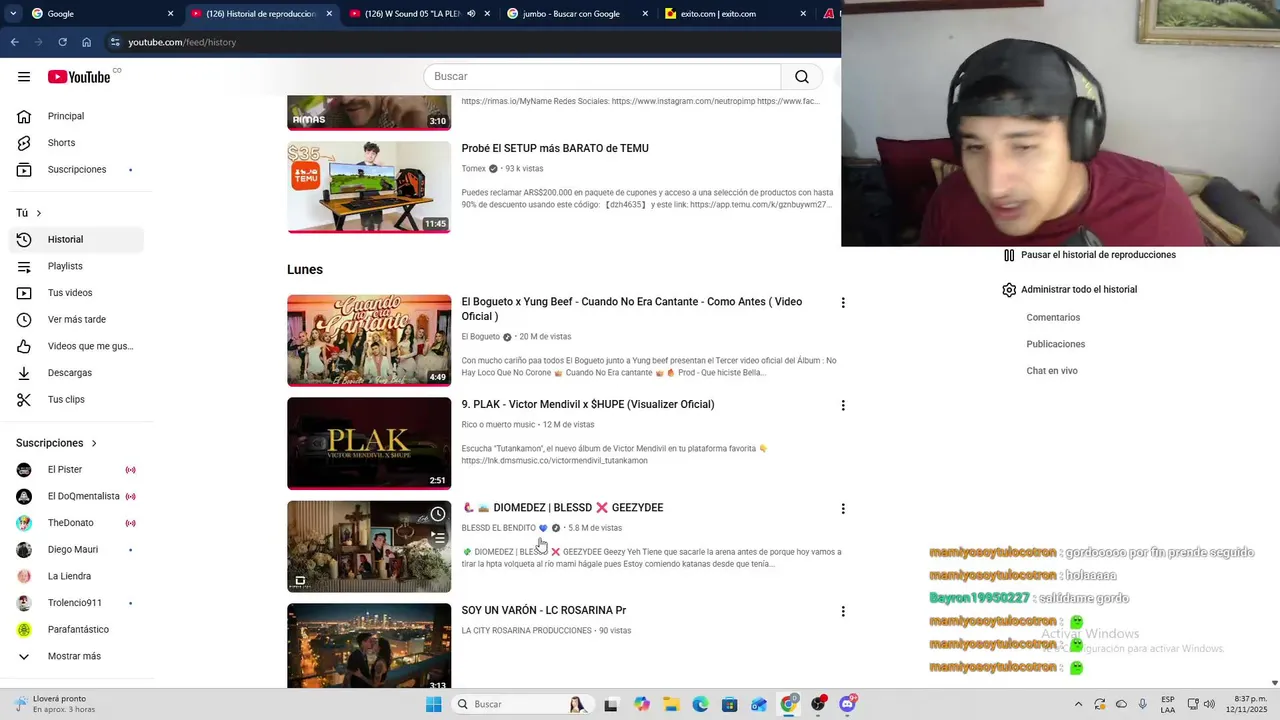
Task: Click watch later clock on DIOMEDEZ thumbnail
Action: tap(438, 514)
